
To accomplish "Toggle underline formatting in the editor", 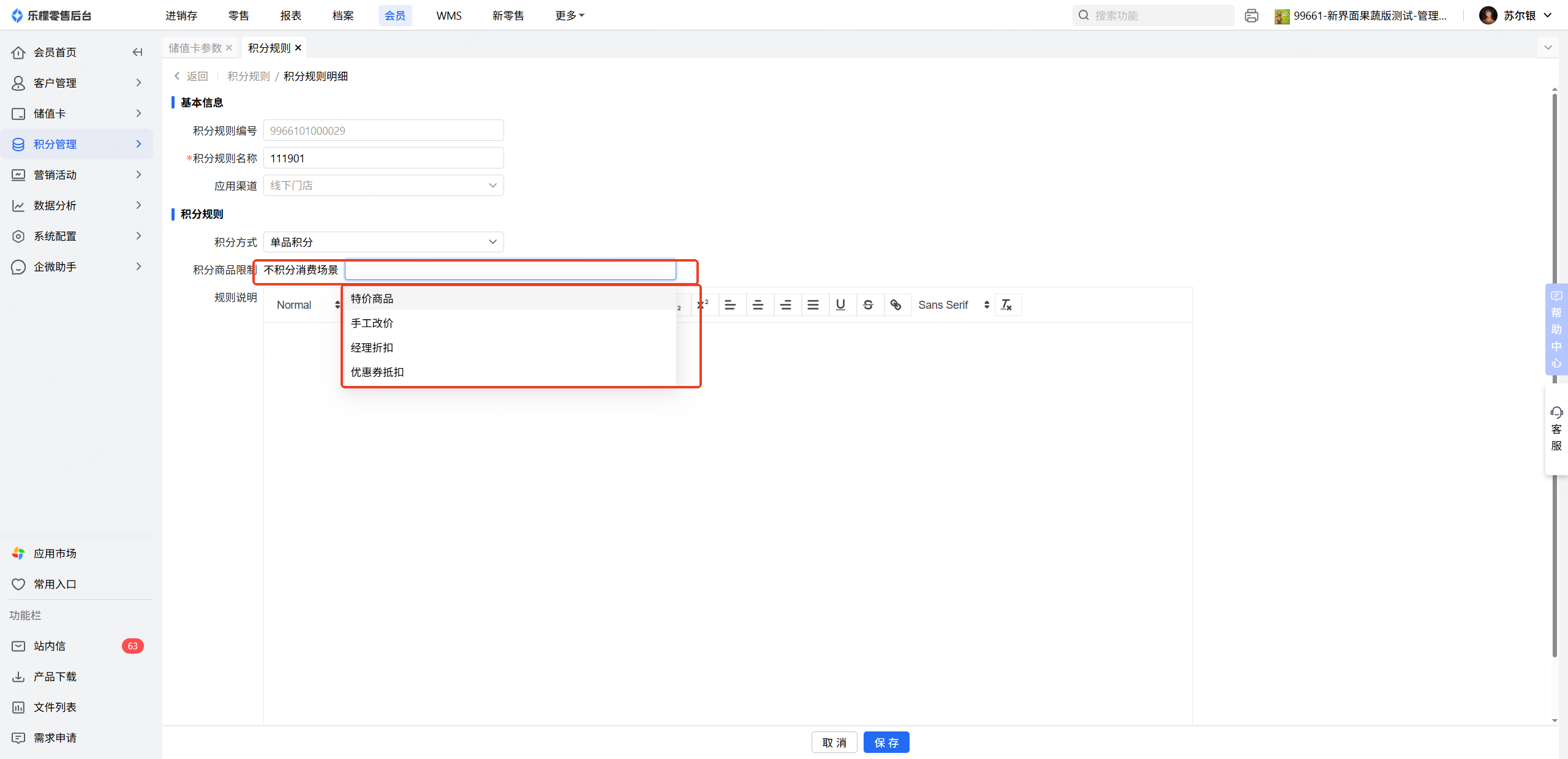I will pyautogui.click(x=840, y=304).
